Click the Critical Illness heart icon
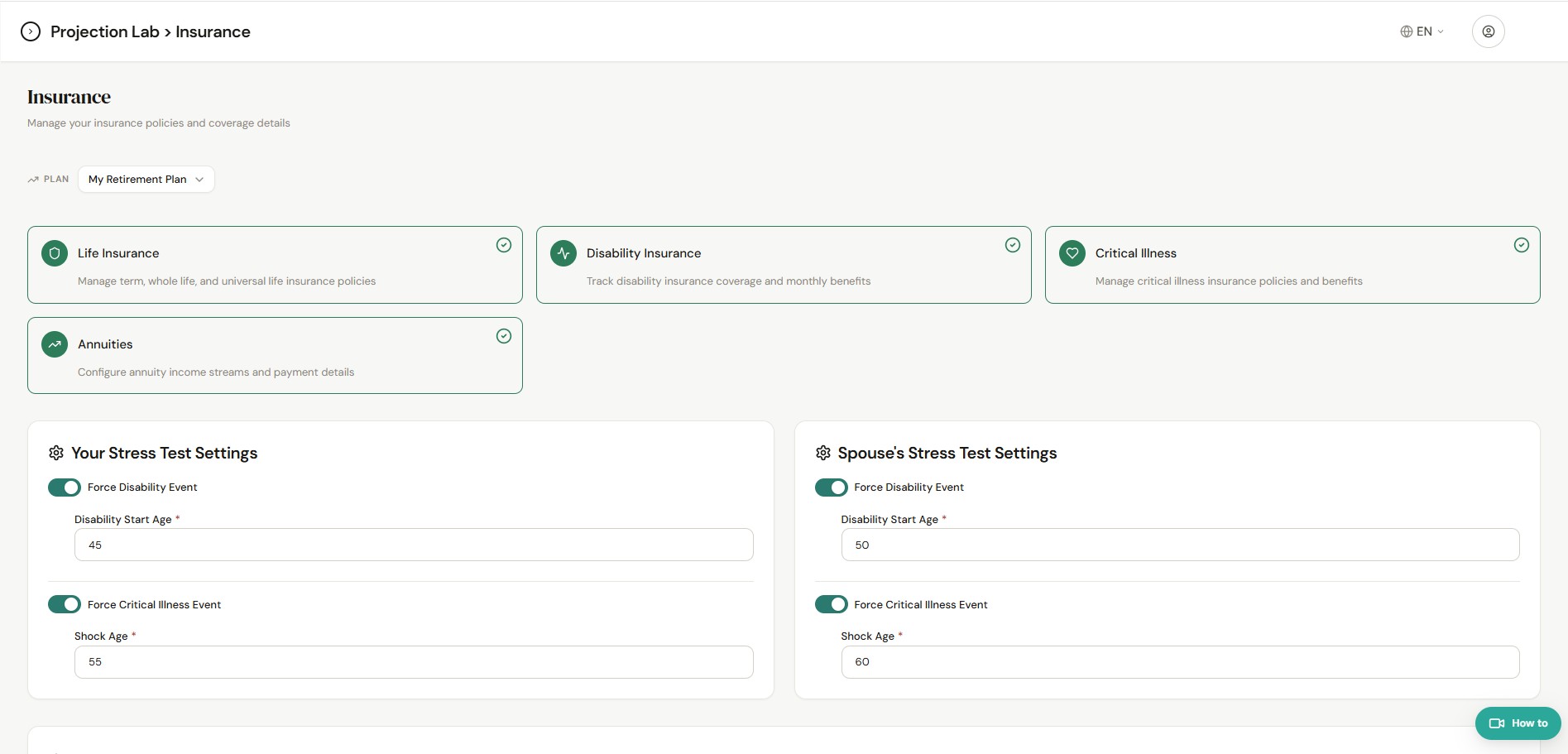The height and width of the screenshot is (754, 1568). (1072, 253)
